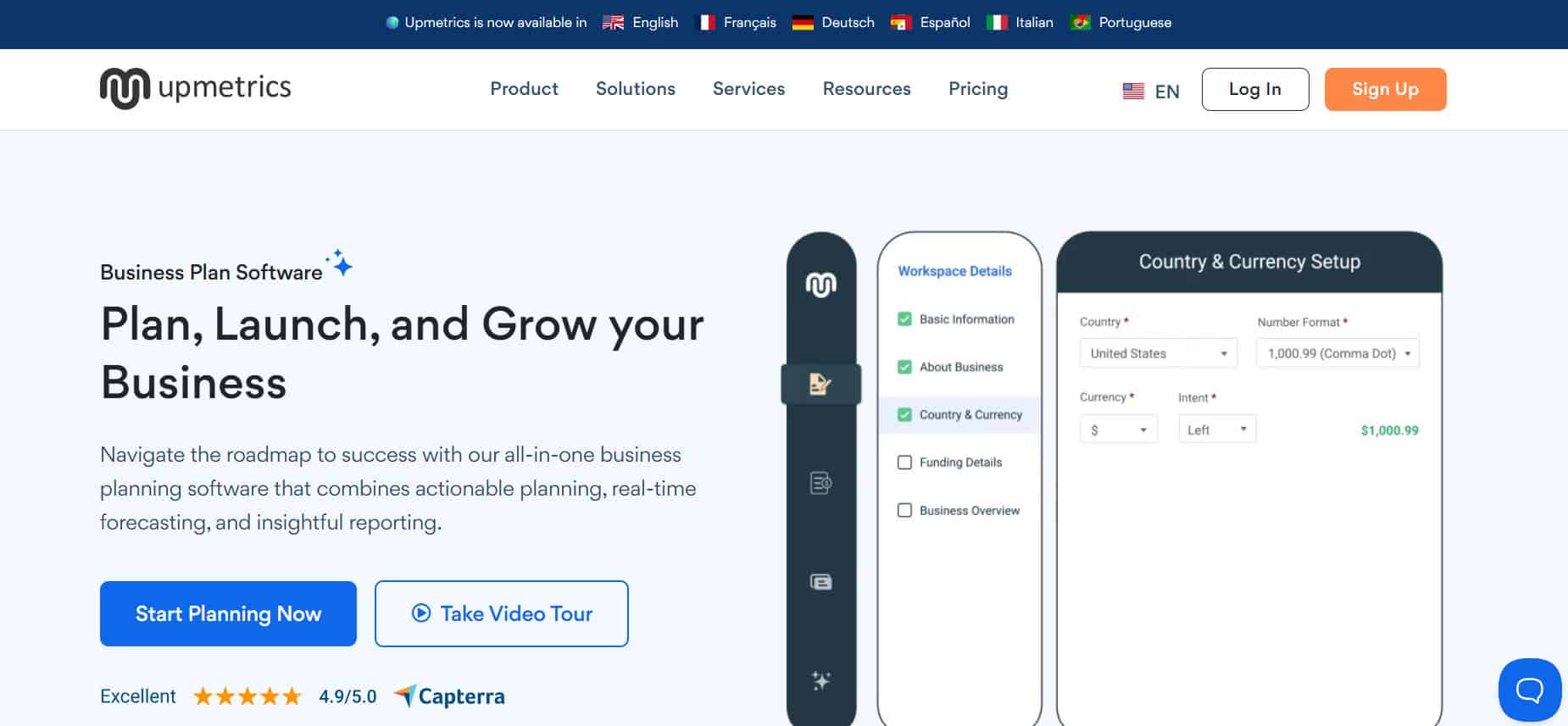This screenshot has width=1568, height=726.
Task: Open the Currency dropdown showing $
Action: 1118,430
